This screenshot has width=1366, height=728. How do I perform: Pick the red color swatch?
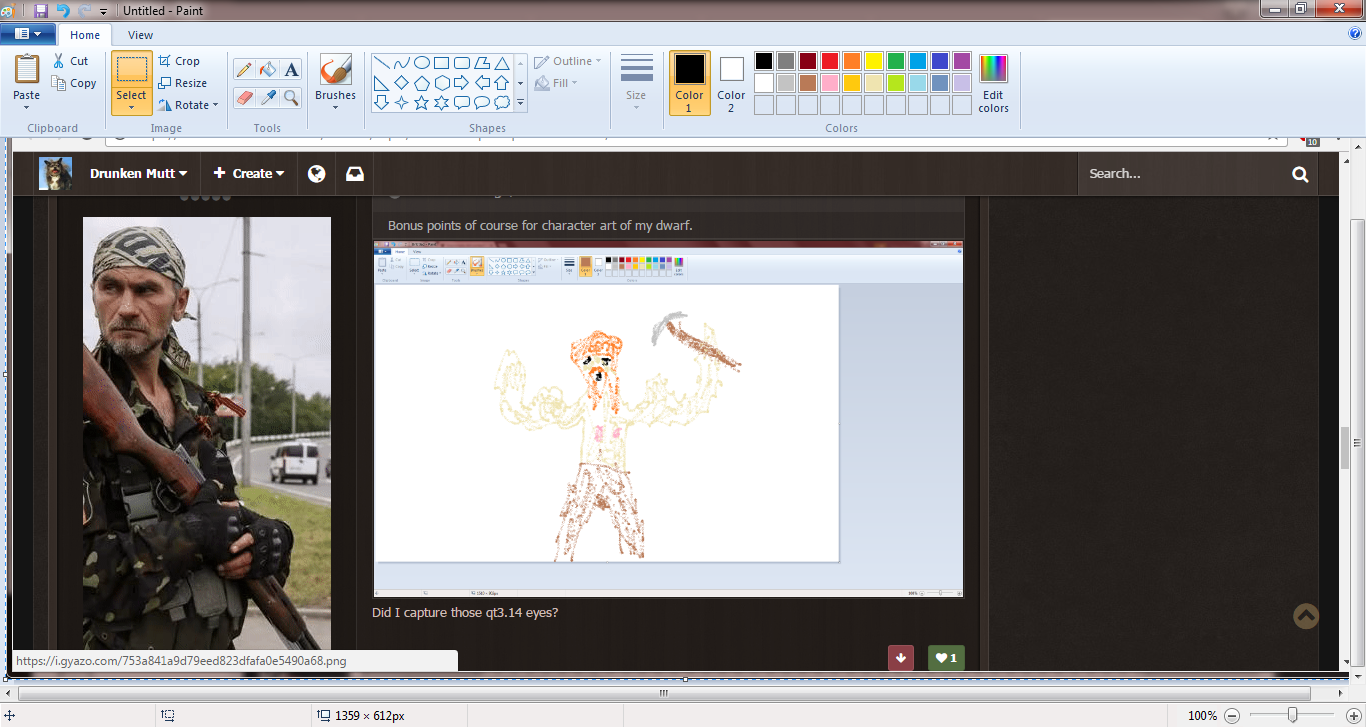830,61
